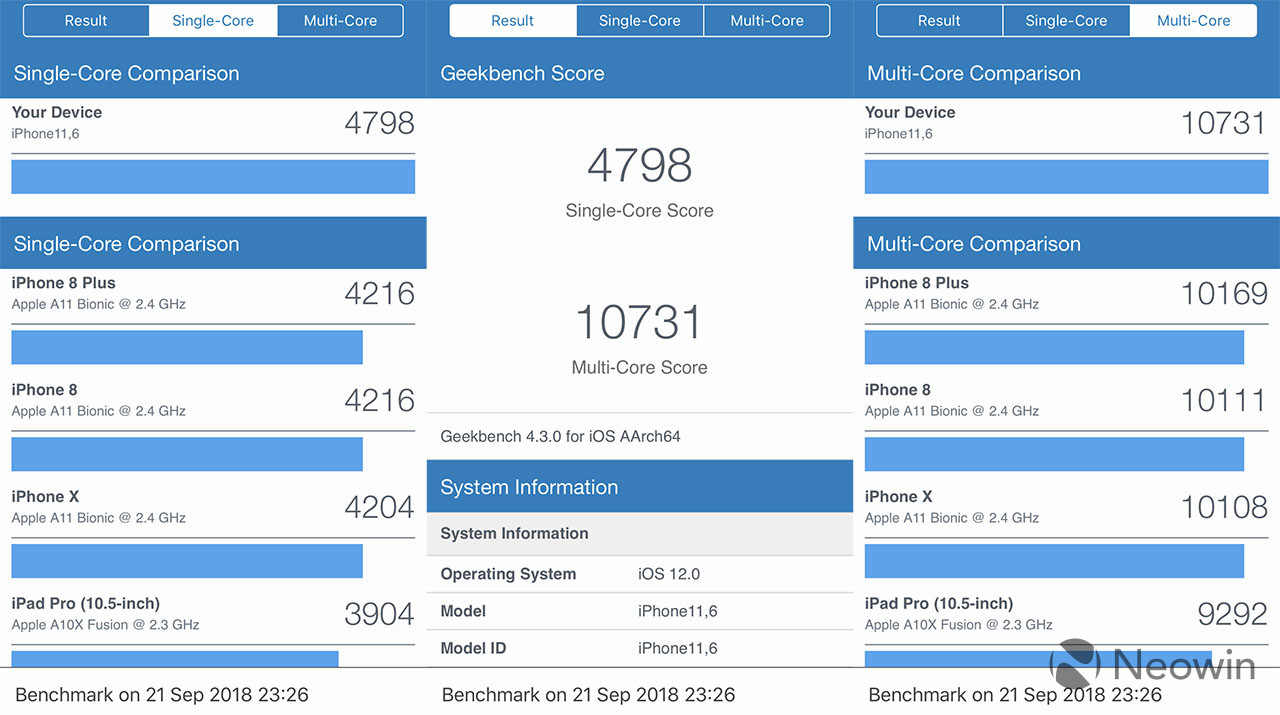
Task: Go to Result tab in Multi-Core Comparison panel
Action: click(x=939, y=21)
